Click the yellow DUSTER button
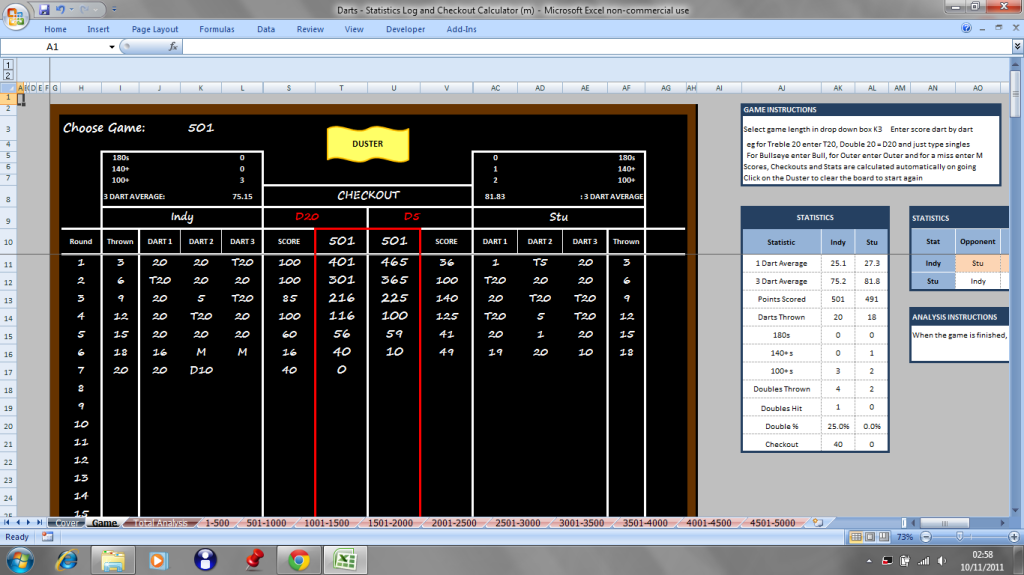This screenshot has height=575, width=1024. (x=367, y=143)
